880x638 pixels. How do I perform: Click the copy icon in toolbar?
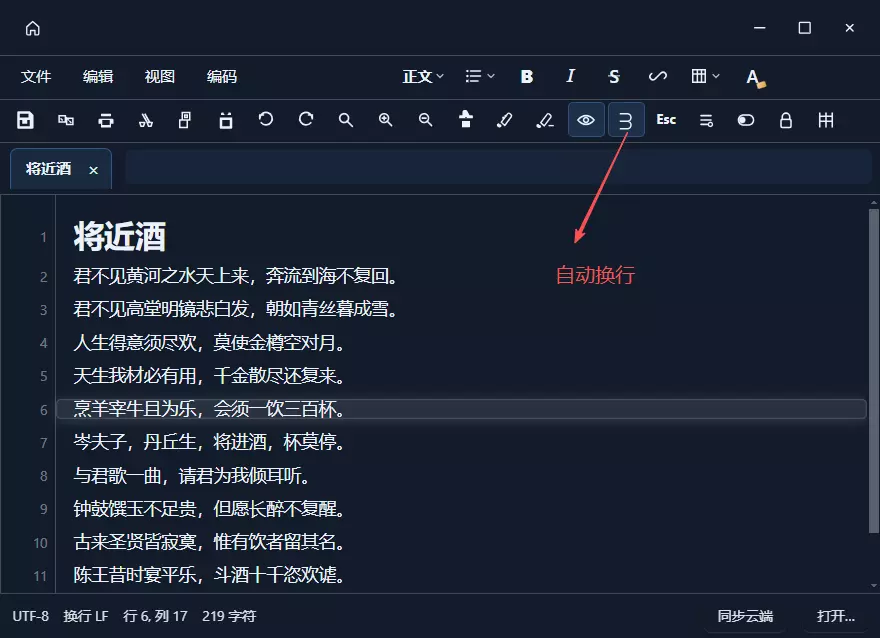coord(185,120)
